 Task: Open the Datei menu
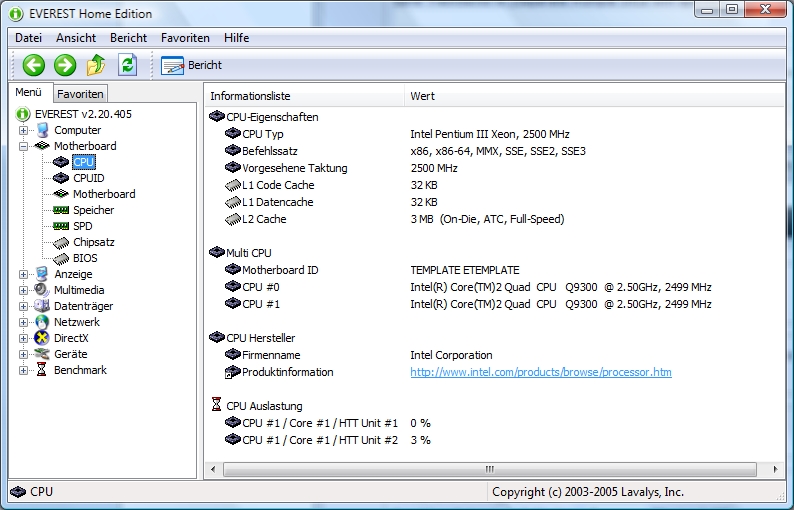tap(28, 38)
